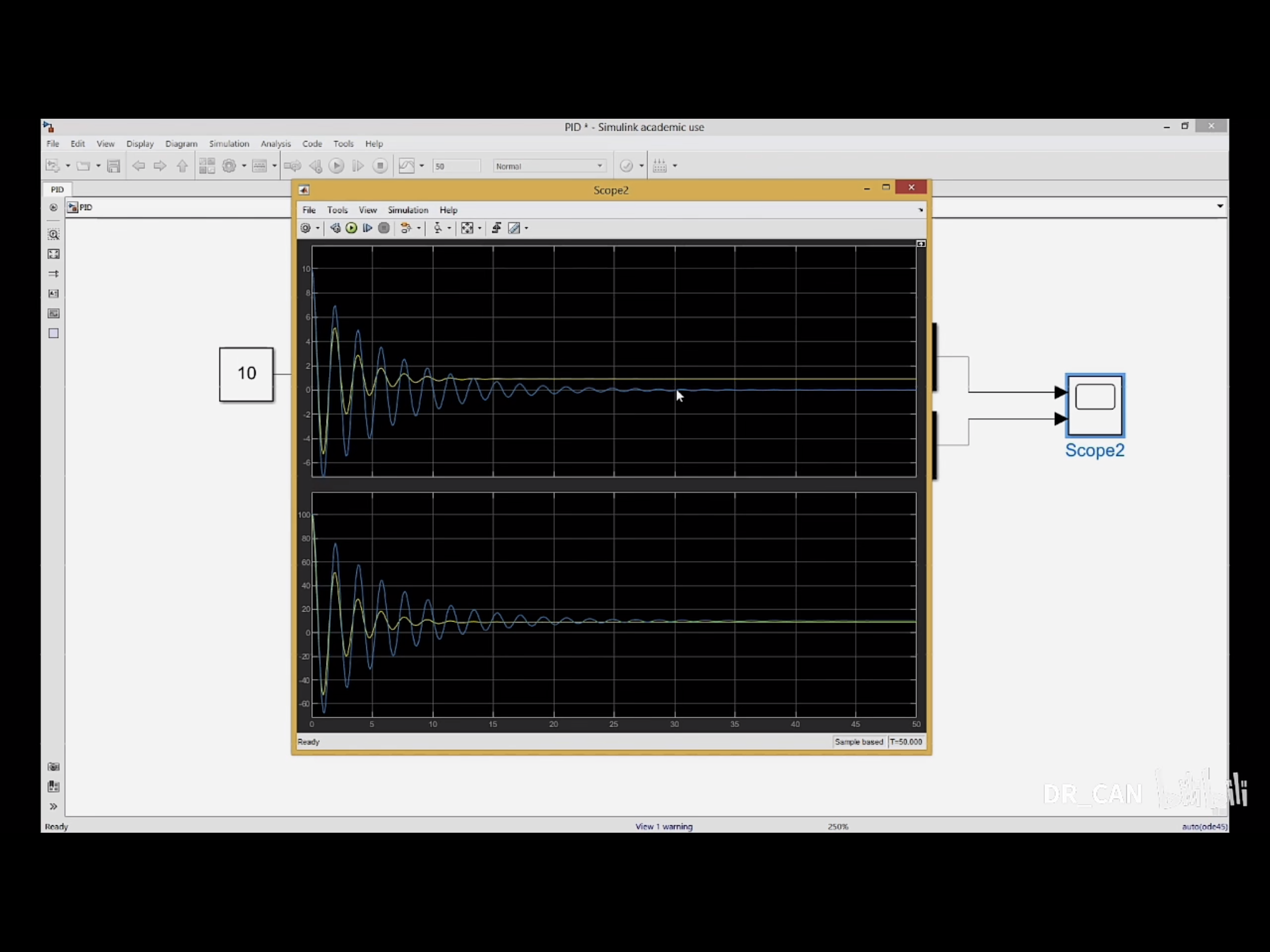Click the maximize axes icon above the Scope2 plot
This screenshot has width=1270, height=952.
click(x=921, y=244)
